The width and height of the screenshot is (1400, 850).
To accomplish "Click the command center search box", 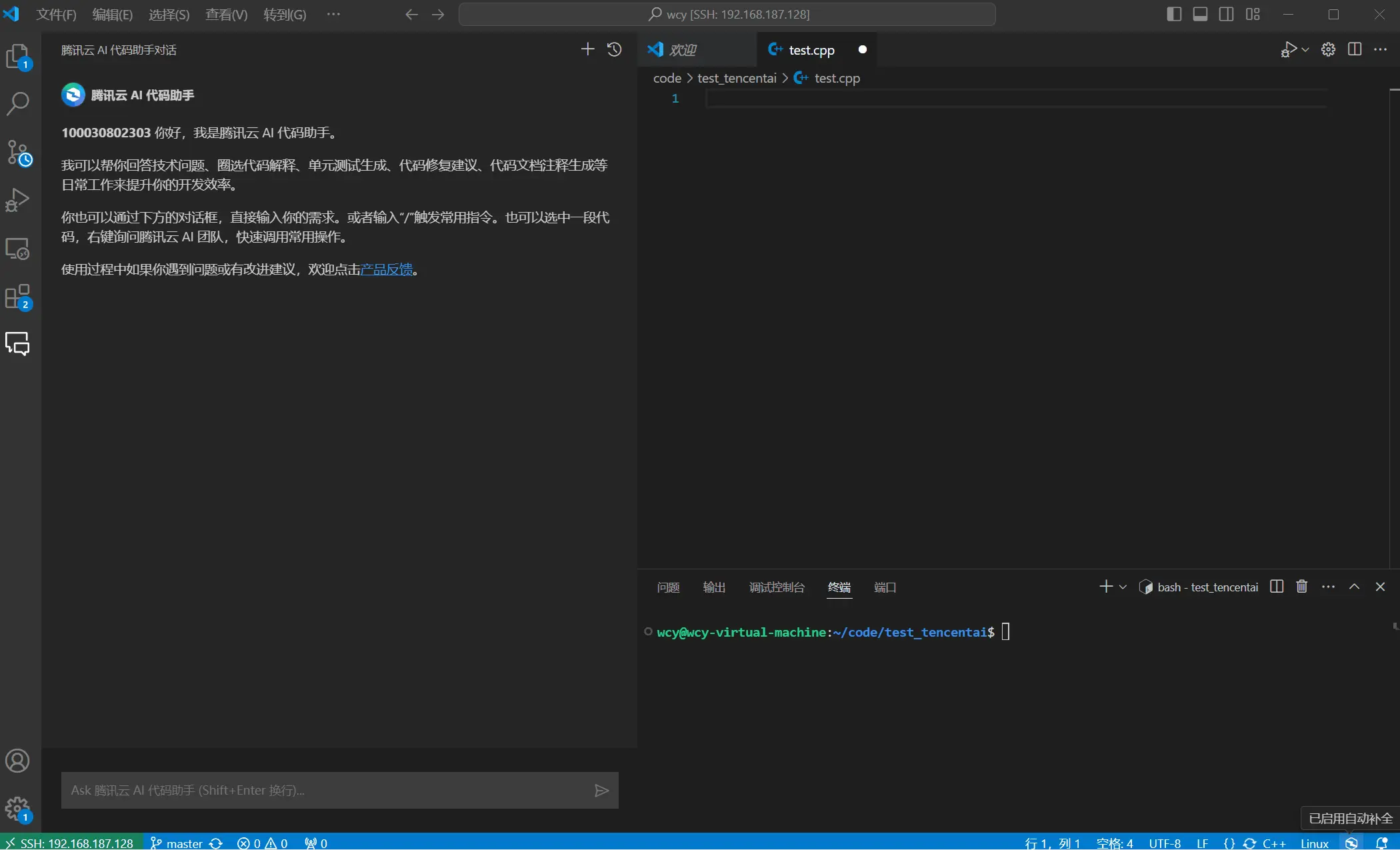I will [727, 15].
